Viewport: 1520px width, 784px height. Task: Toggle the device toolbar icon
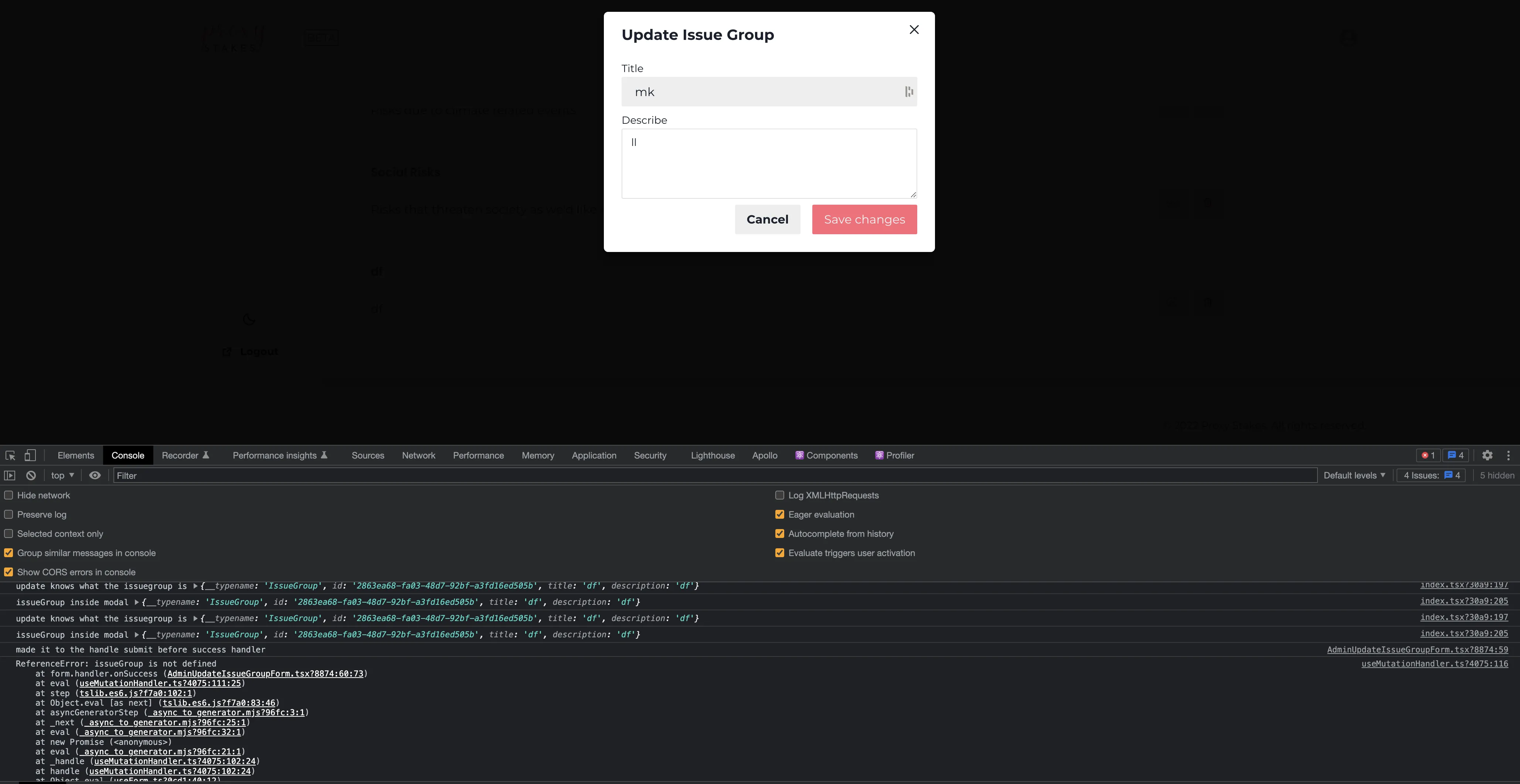pyautogui.click(x=30, y=456)
